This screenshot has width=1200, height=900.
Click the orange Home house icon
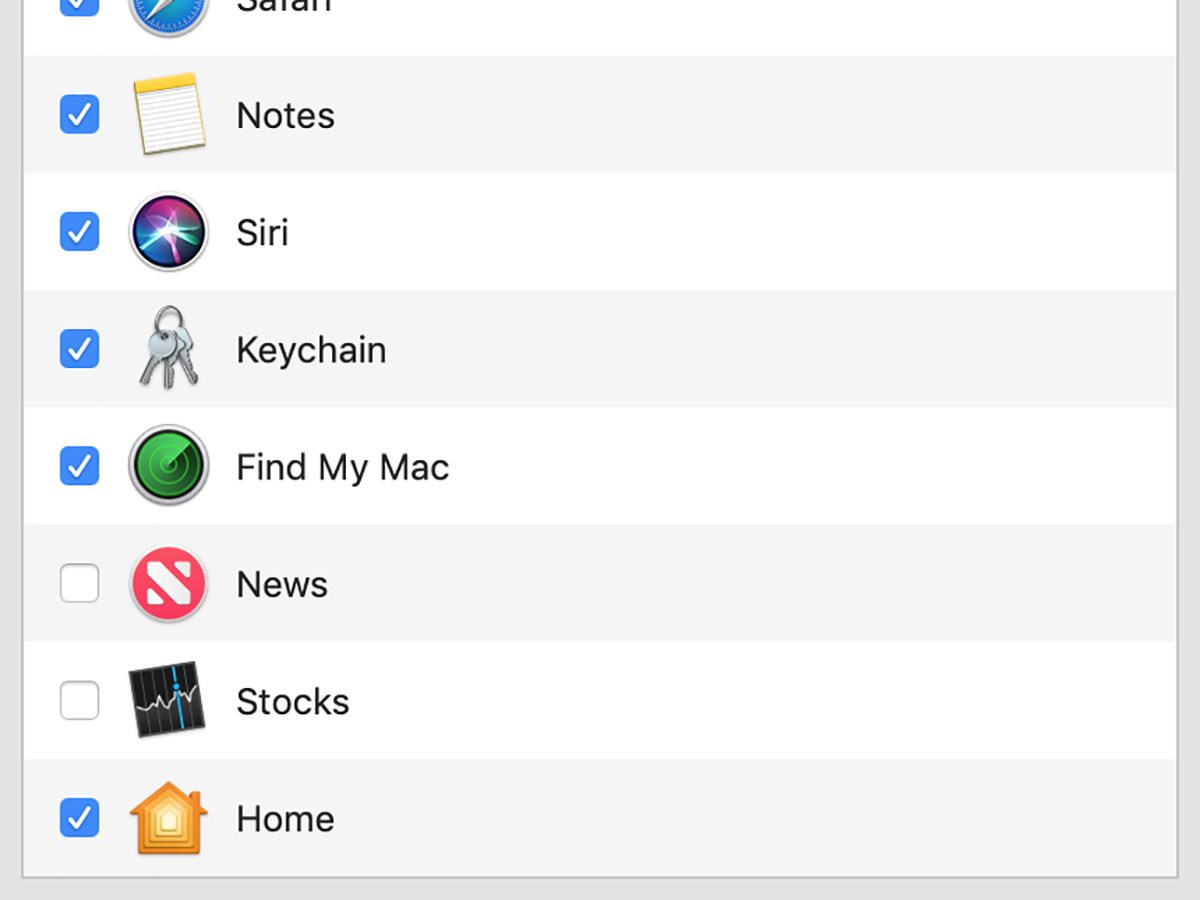(x=168, y=818)
